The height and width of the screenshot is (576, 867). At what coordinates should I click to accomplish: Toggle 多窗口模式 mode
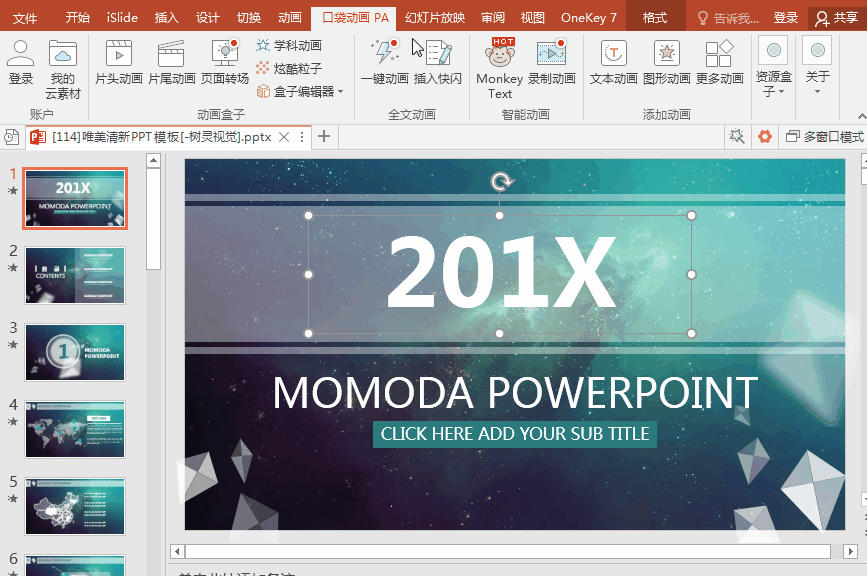point(824,137)
